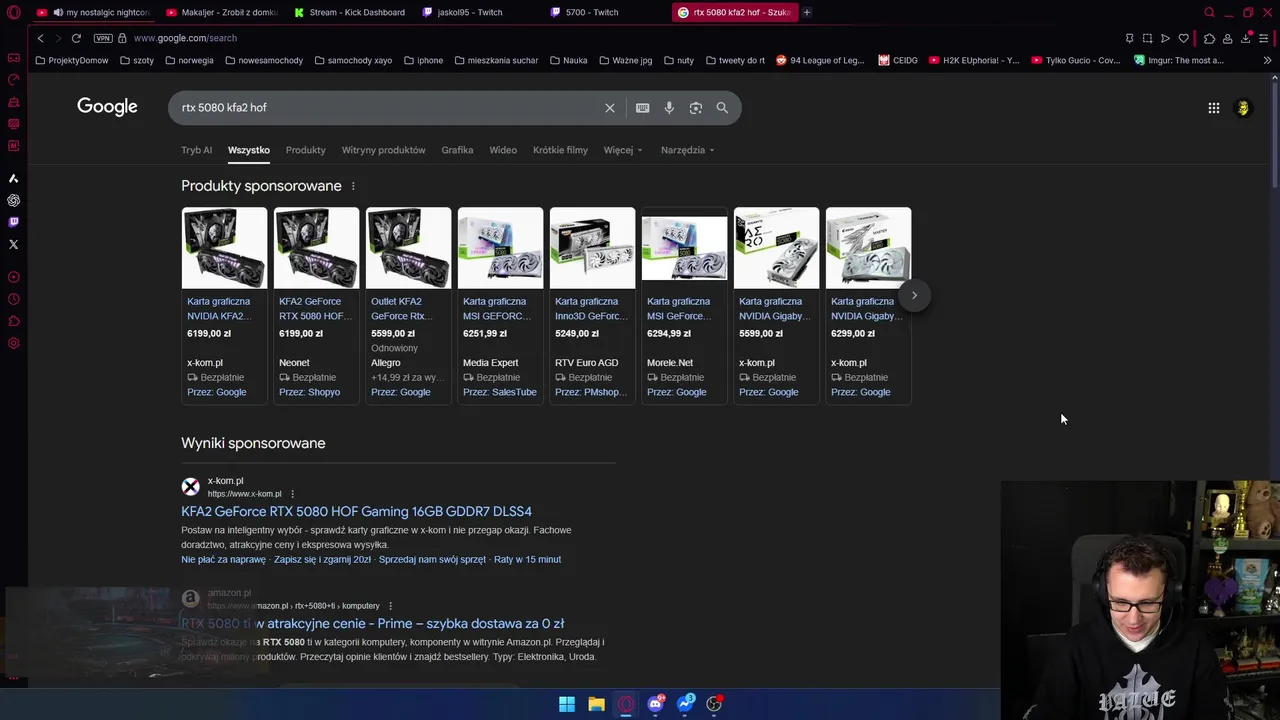Open browser downloads icon in toolbar
The height and width of the screenshot is (720, 1280).
click(1246, 38)
